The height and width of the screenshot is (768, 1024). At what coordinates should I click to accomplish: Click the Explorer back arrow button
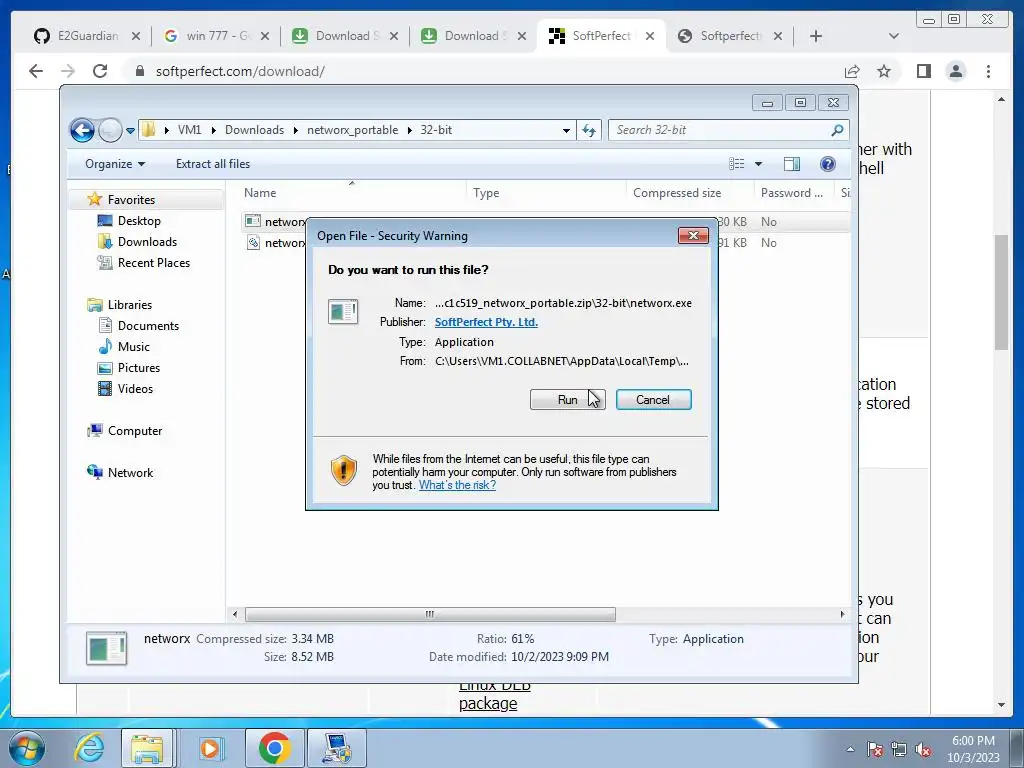point(82,130)
